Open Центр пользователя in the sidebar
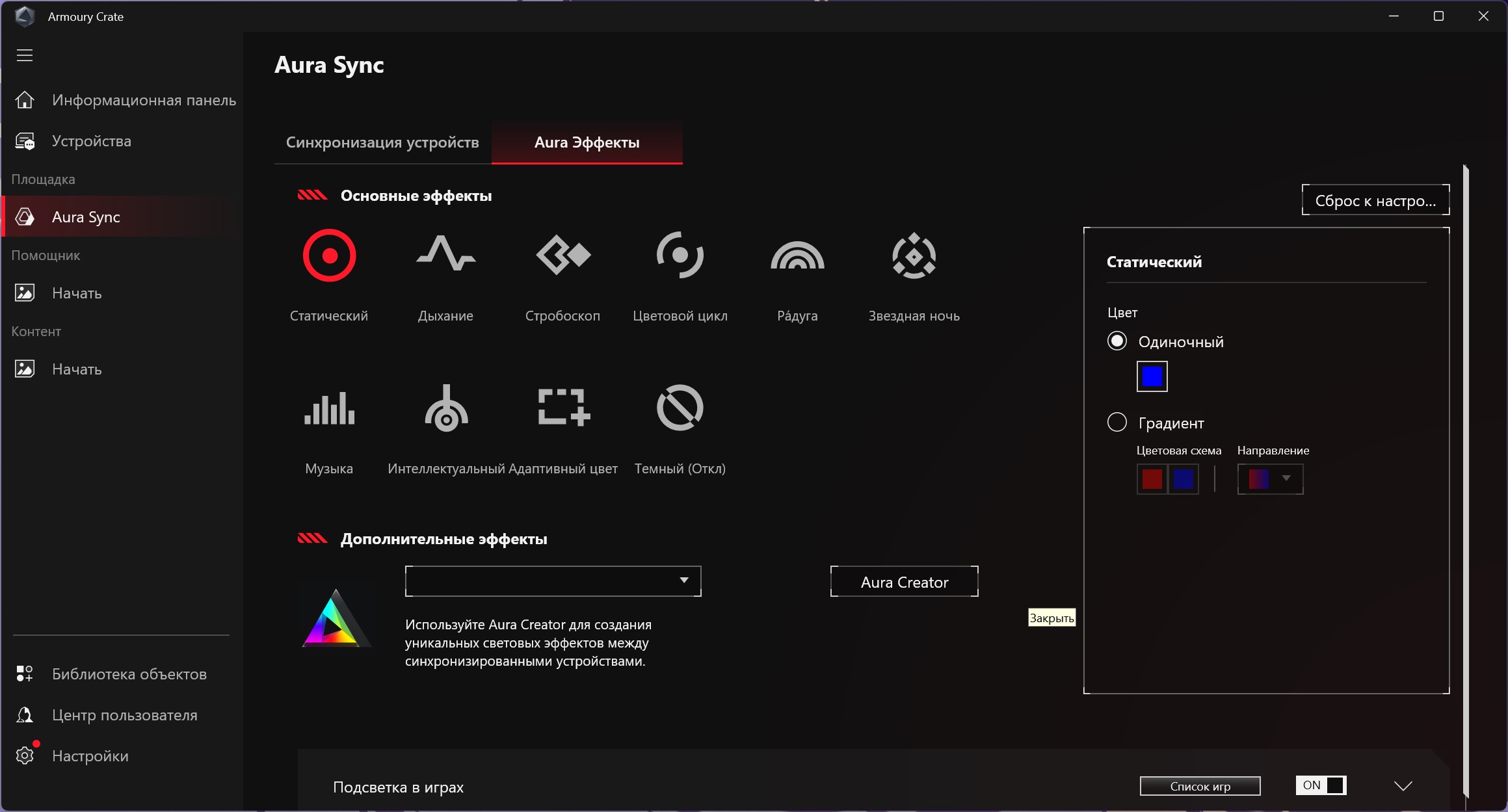 [124, 715]
